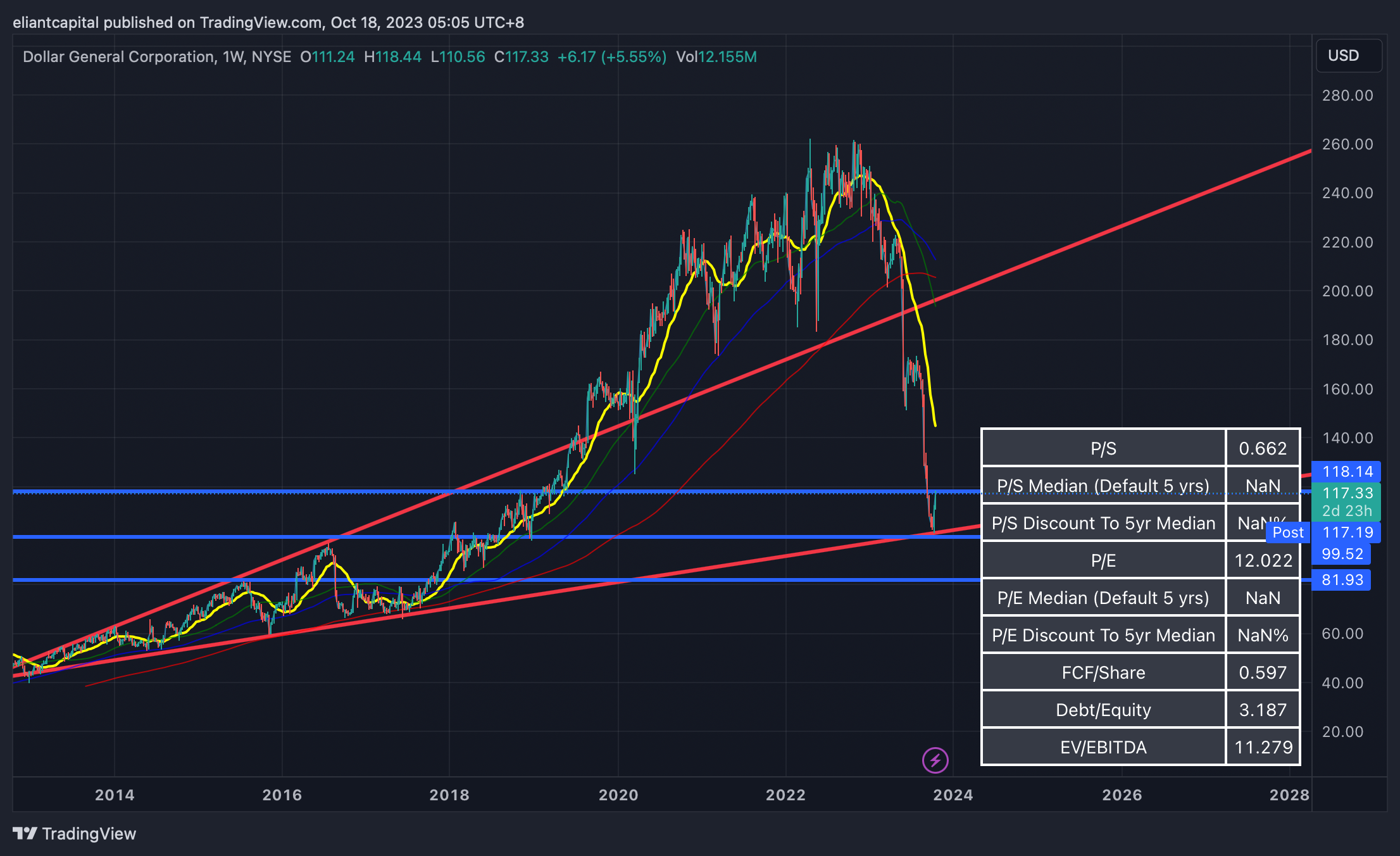Click the 2024 label on time axis
The image size is (1400, 856).
(953, 795)
